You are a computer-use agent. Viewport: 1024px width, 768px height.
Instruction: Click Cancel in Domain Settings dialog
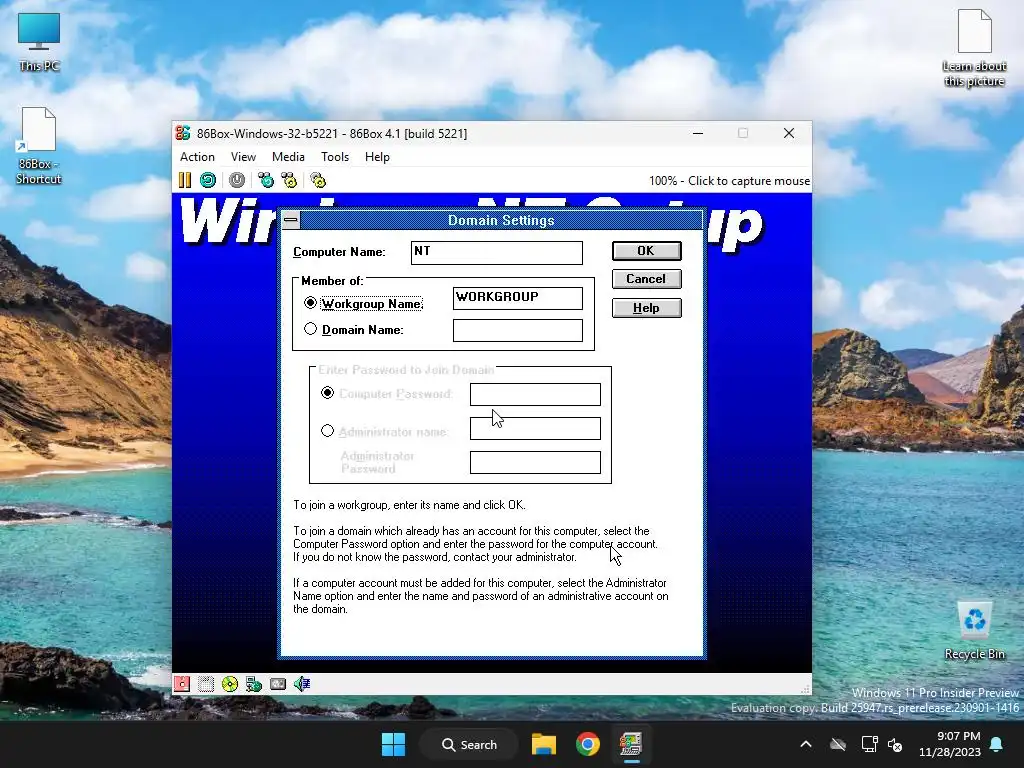pyautogui.click(x=647, y=279)
